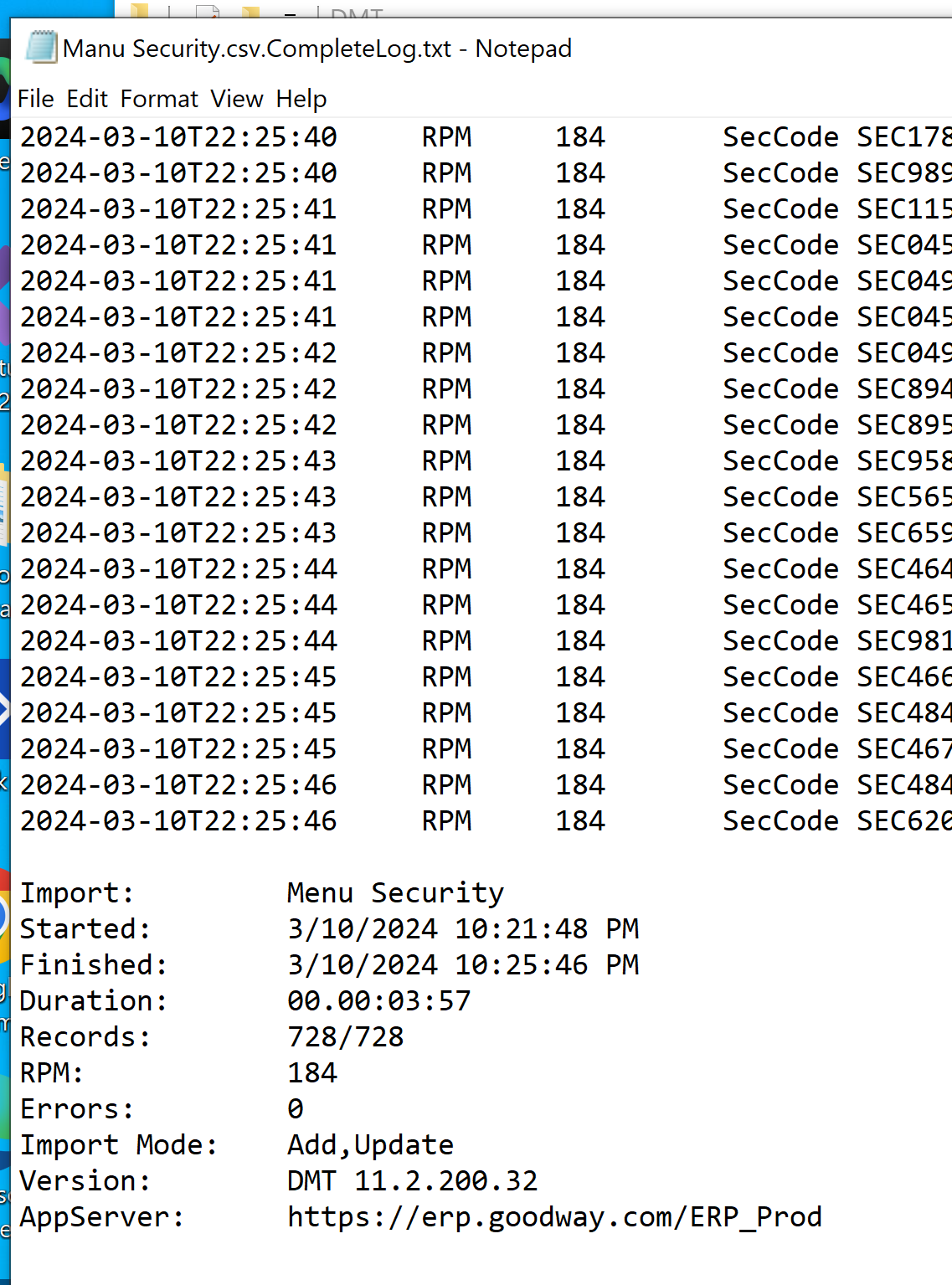
Task: Open the Edit menu
Action: [87, 99]
